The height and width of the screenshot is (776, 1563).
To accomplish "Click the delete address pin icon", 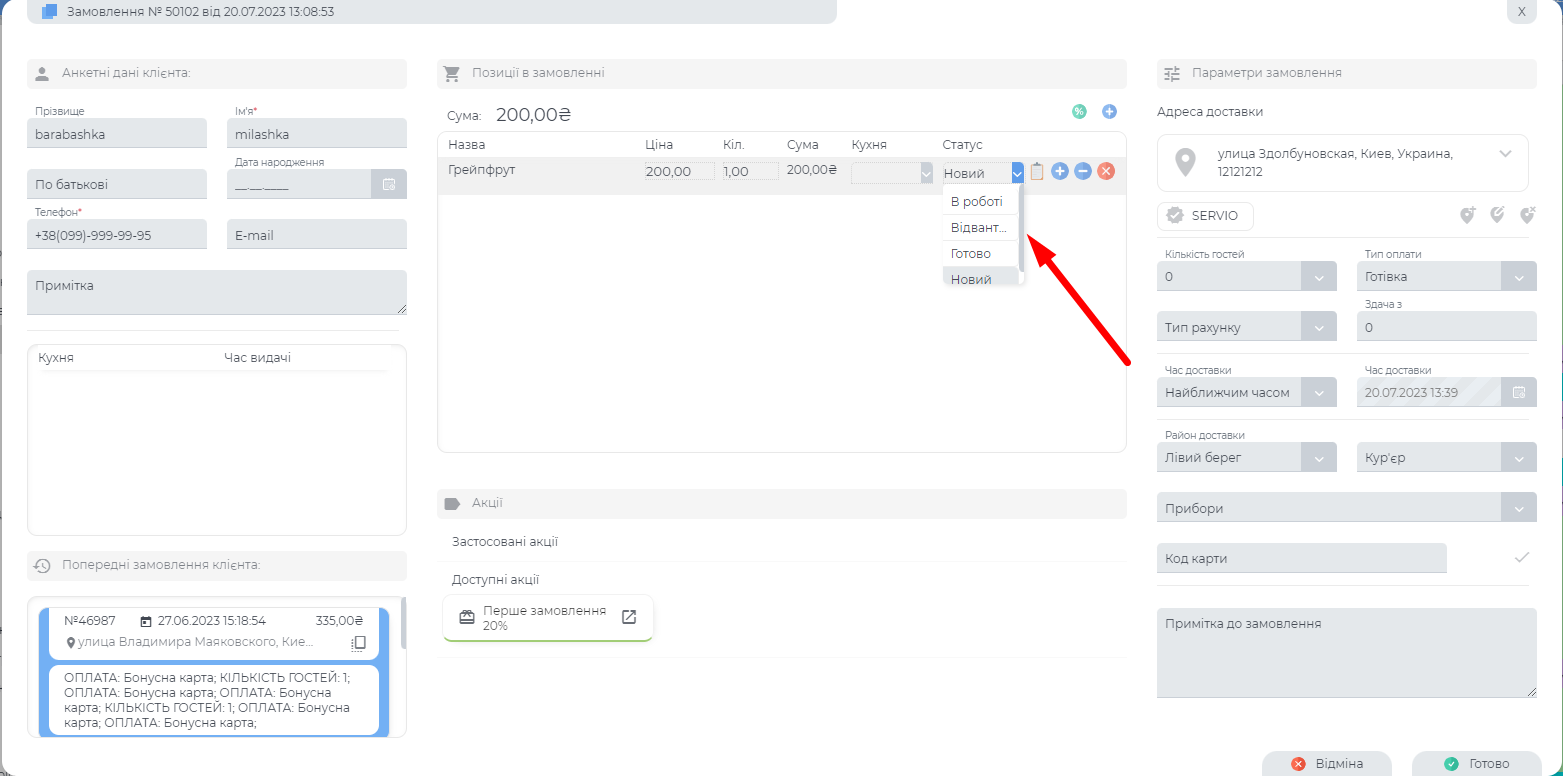I will [1527, 215].
